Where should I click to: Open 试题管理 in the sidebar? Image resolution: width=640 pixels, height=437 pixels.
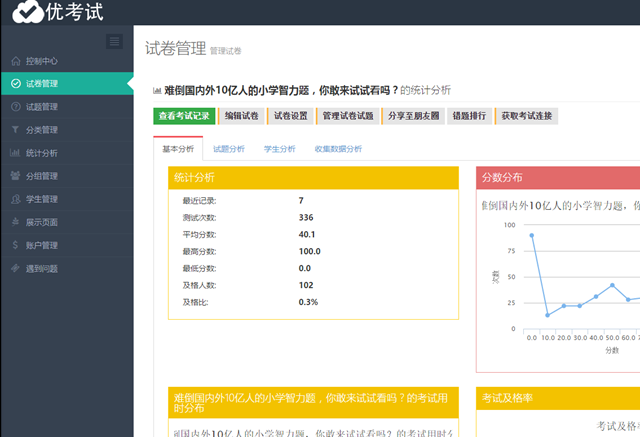(x=67, y=106)
